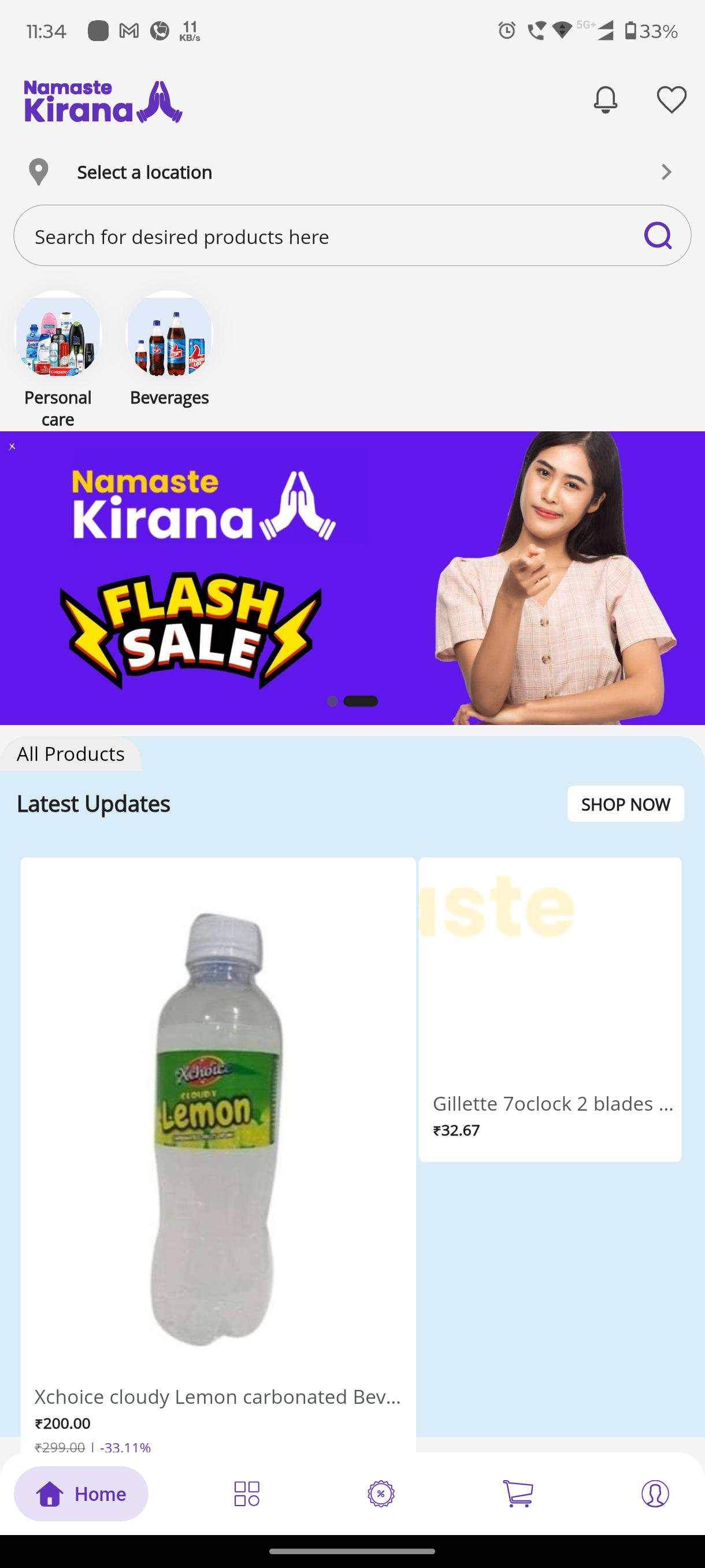Open the offers percent badge icon

pyautogui.click(x=381, y=1494)
